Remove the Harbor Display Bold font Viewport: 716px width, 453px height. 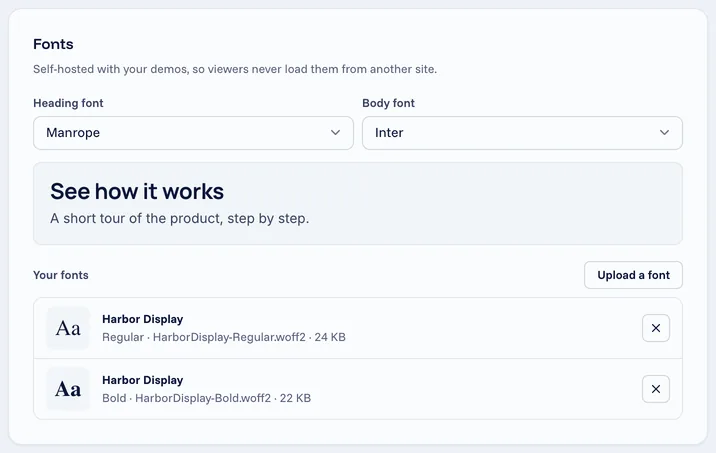click(656, 389)
